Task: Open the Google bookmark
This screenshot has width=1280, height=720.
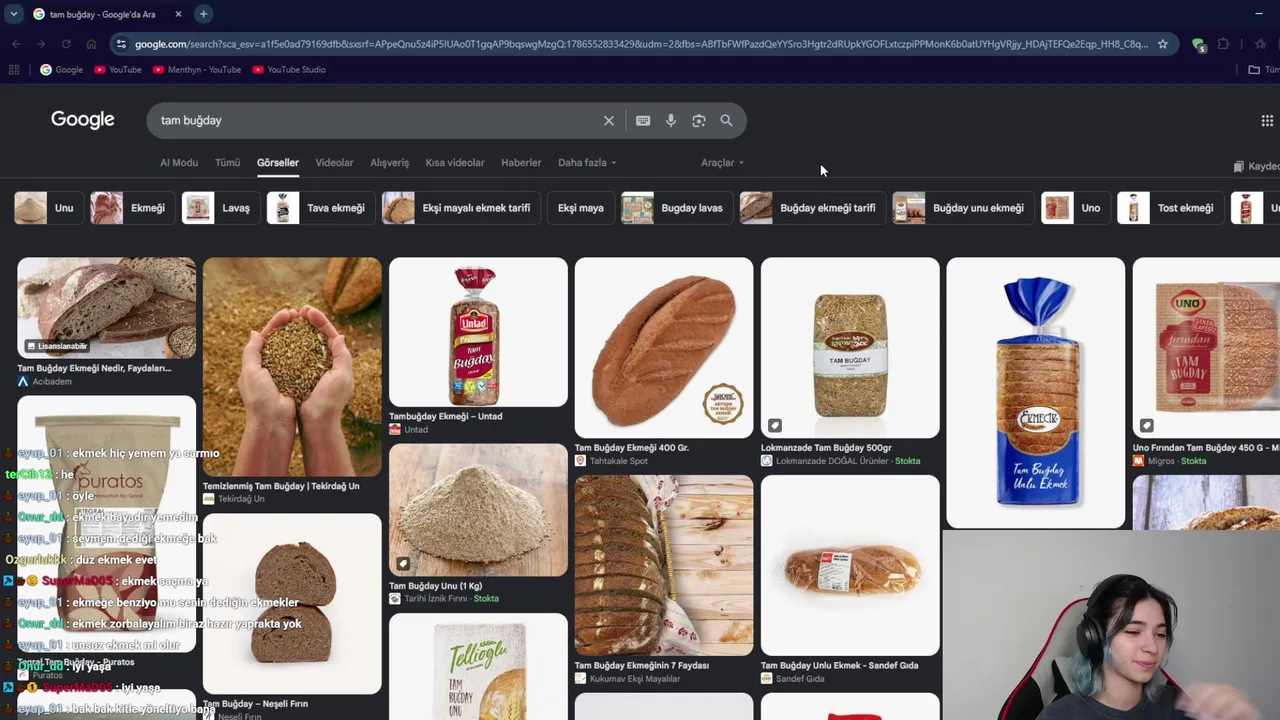Action: [61, 70]
